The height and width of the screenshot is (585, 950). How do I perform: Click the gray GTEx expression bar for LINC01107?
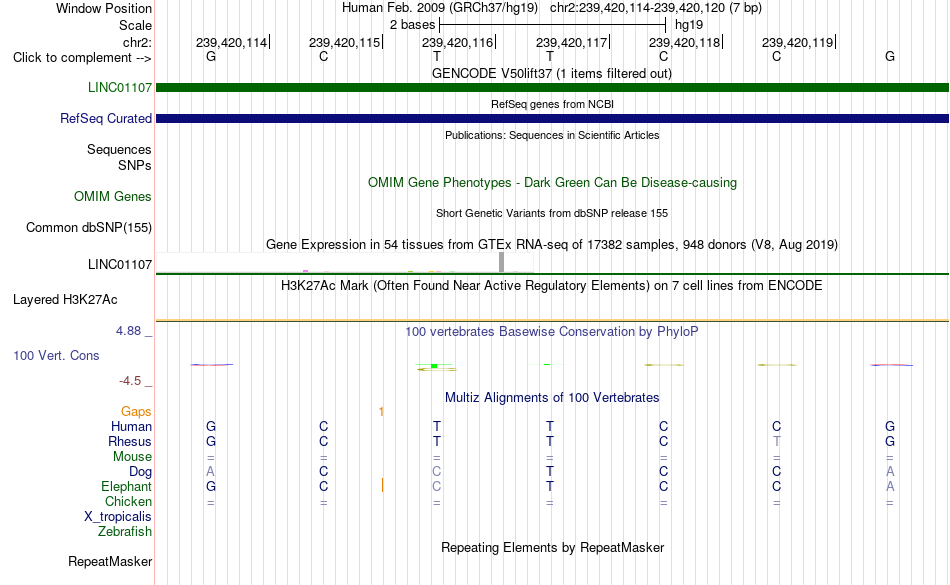click(501, 262)
